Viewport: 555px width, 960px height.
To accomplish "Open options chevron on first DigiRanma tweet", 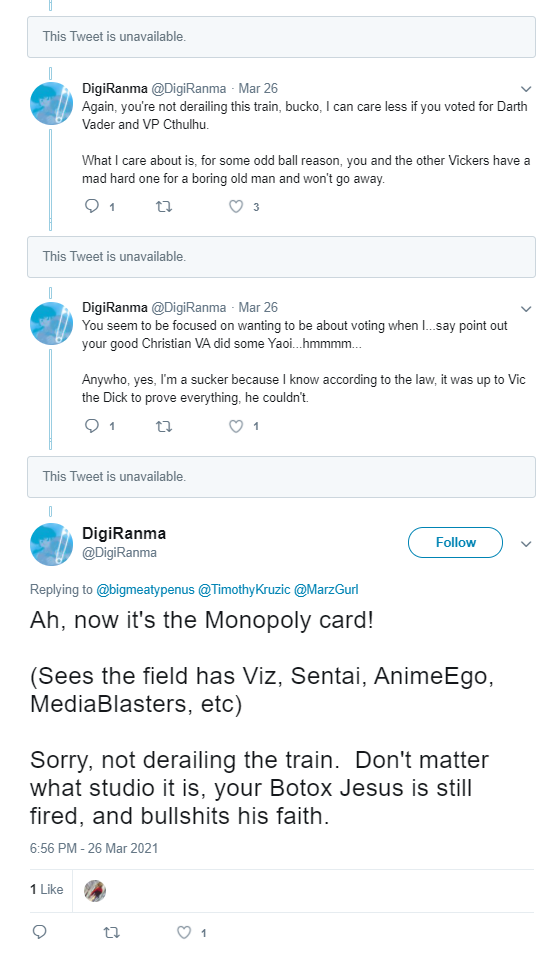I will [526, 89].
